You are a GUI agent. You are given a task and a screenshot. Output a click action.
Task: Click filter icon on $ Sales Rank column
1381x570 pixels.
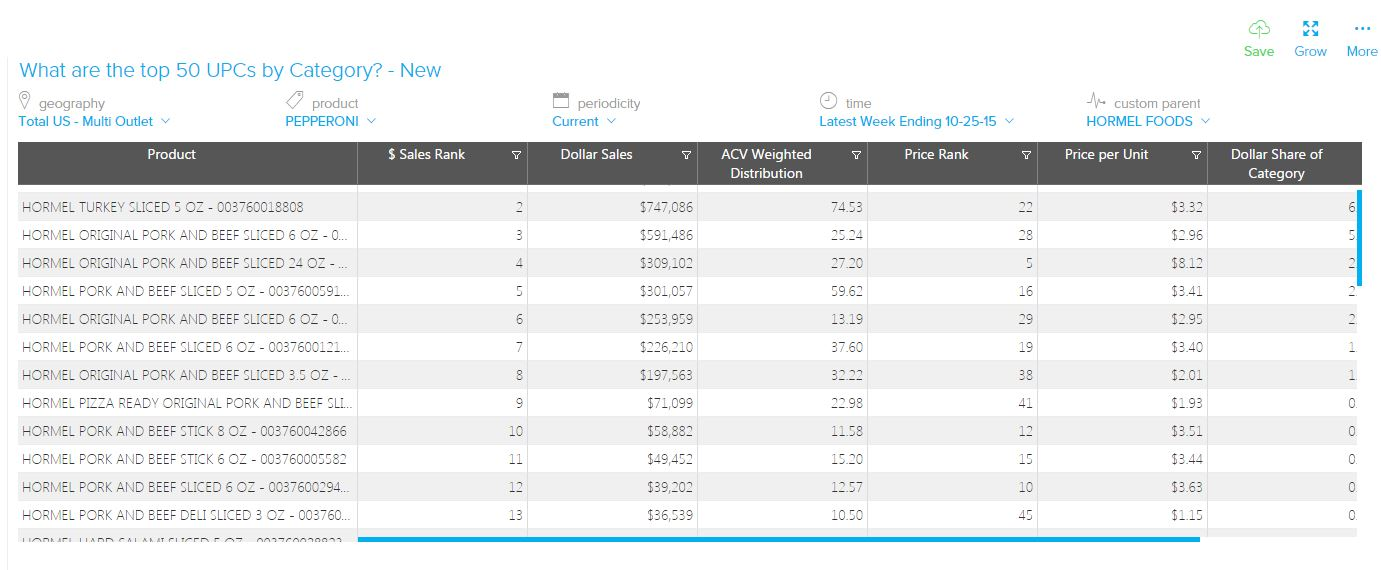pyautogui.click(x=516, y=155)
